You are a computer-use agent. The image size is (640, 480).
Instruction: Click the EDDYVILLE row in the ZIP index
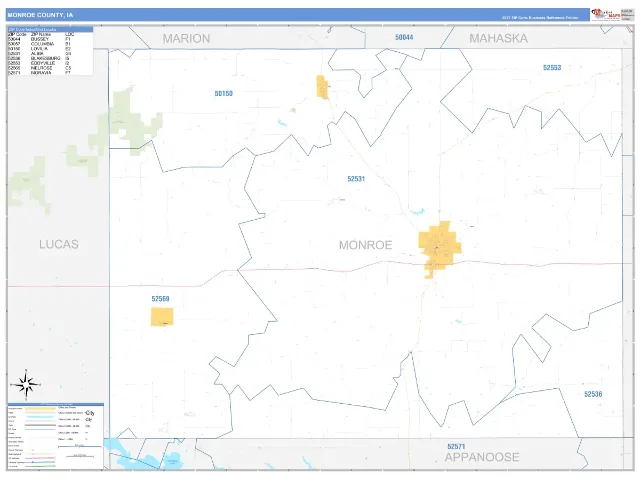coord(39,63)
